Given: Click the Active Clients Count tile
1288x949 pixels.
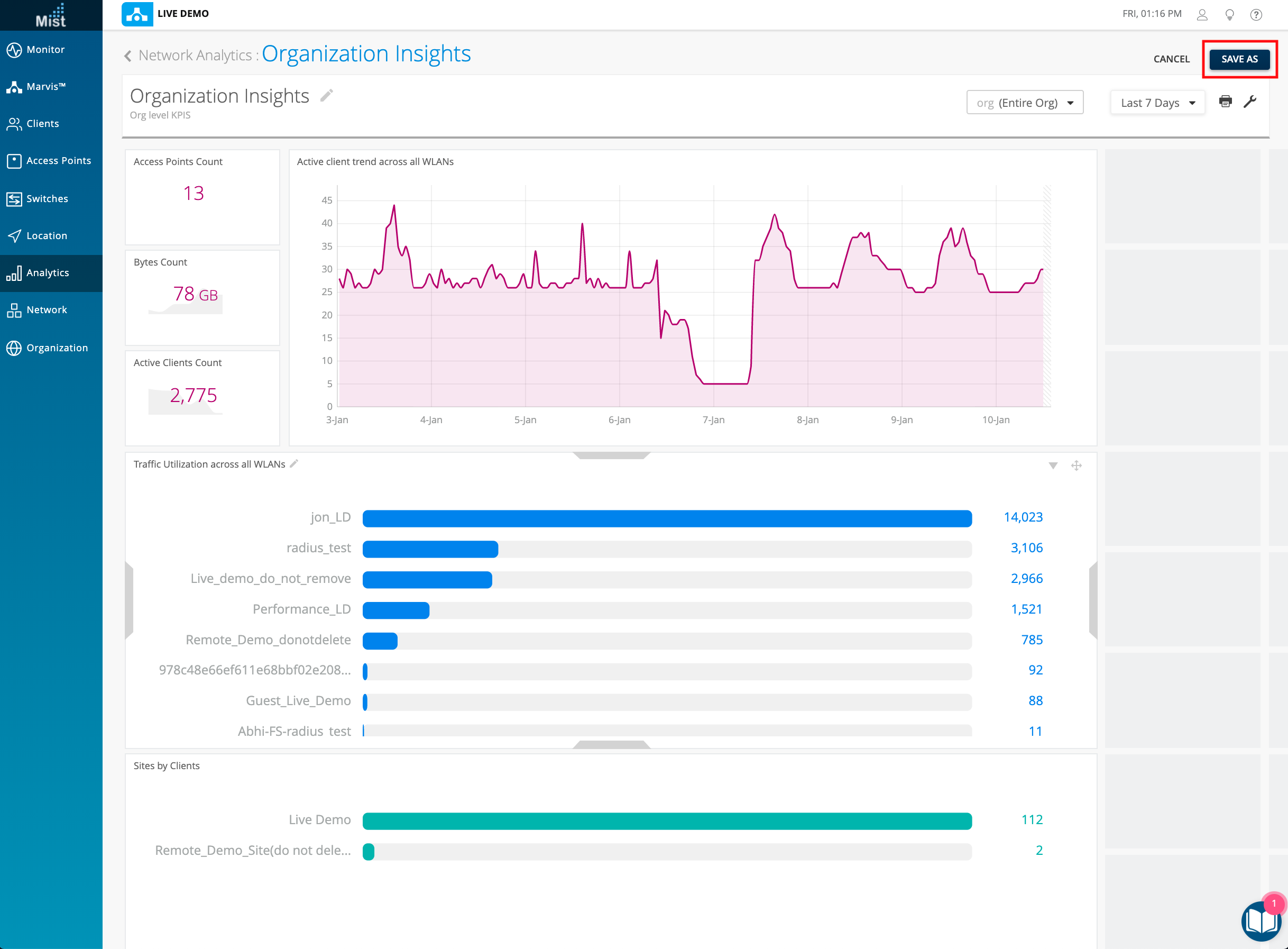Looking at the screenshot, I should (x=202, y=397).
